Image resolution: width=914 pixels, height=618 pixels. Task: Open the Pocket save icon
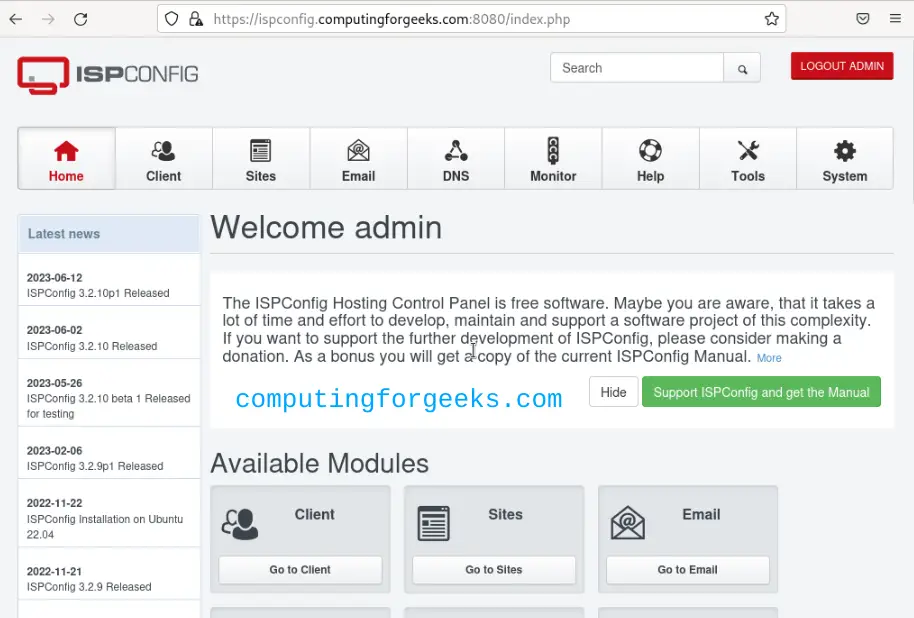click(863, 19)
